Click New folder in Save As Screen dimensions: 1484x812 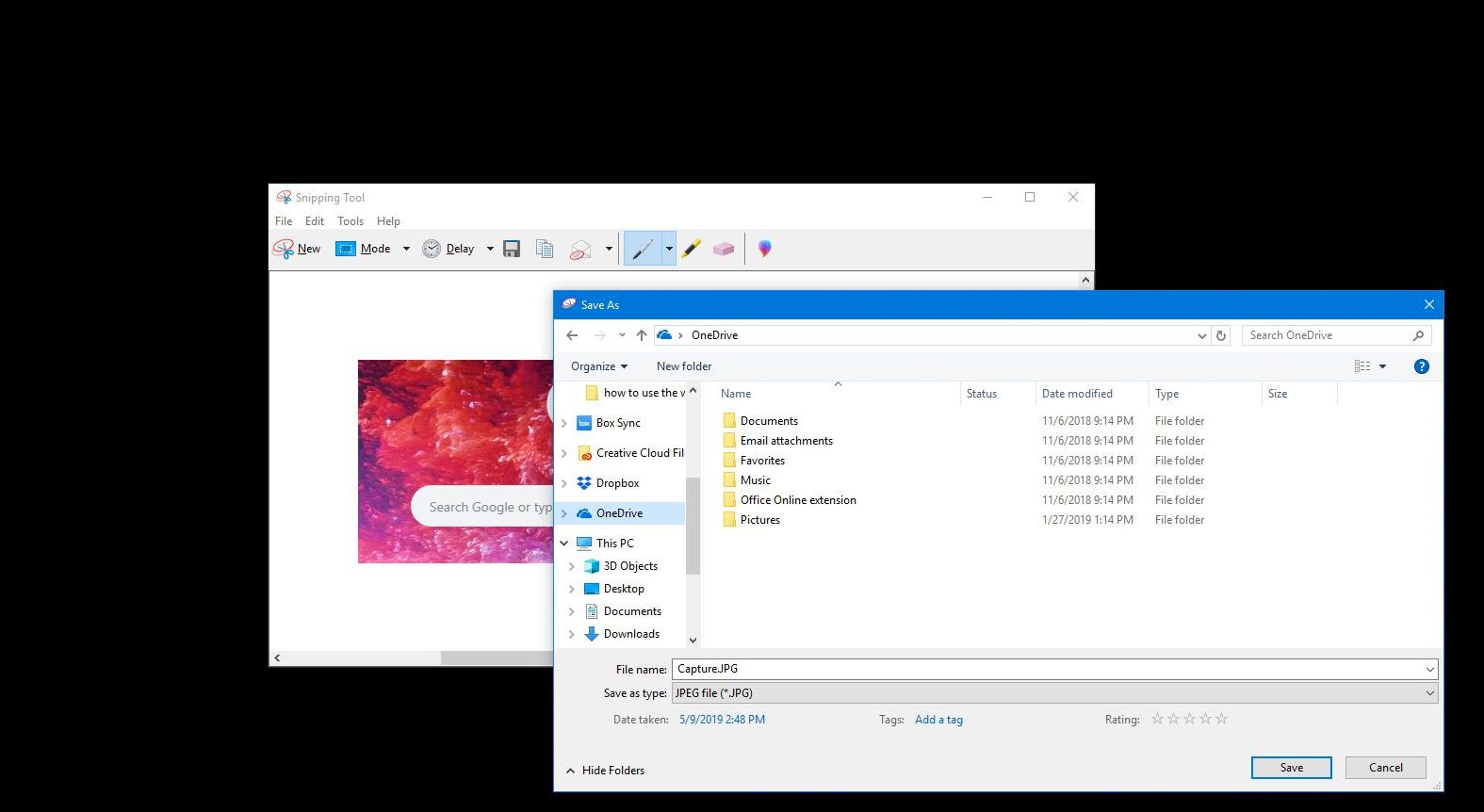[x=684, y=366]
